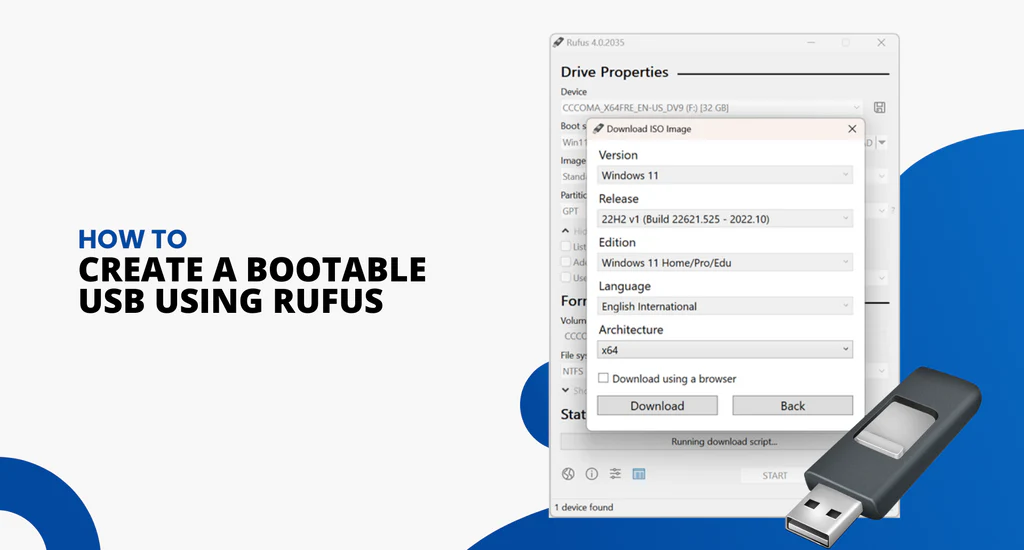Open the About info icon
Screen dimensions: 1024x550
pos(591,474)
